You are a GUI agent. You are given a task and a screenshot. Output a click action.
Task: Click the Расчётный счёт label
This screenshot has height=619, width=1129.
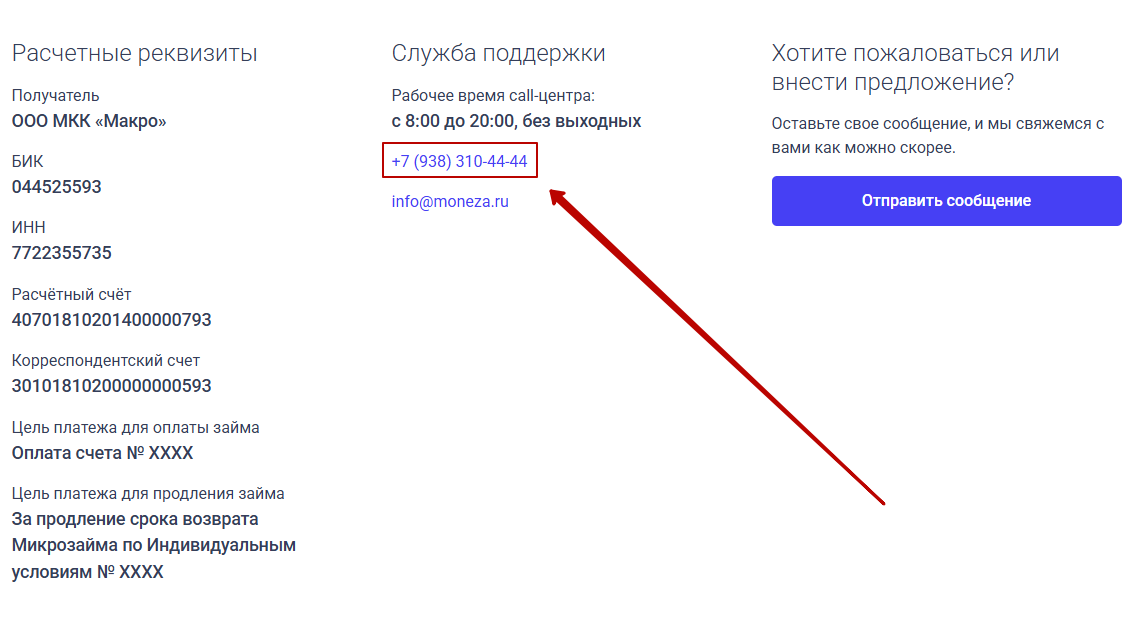pos(71,294)
